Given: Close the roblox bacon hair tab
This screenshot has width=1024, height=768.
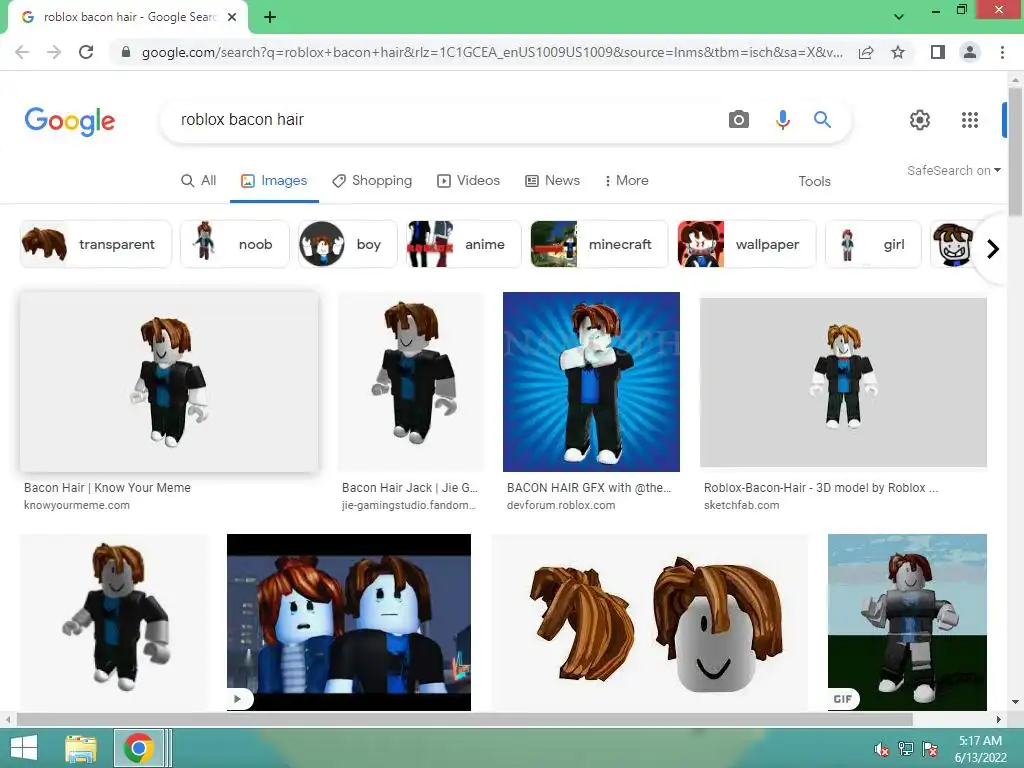Looking at the screenshot, I should (232, 17).
